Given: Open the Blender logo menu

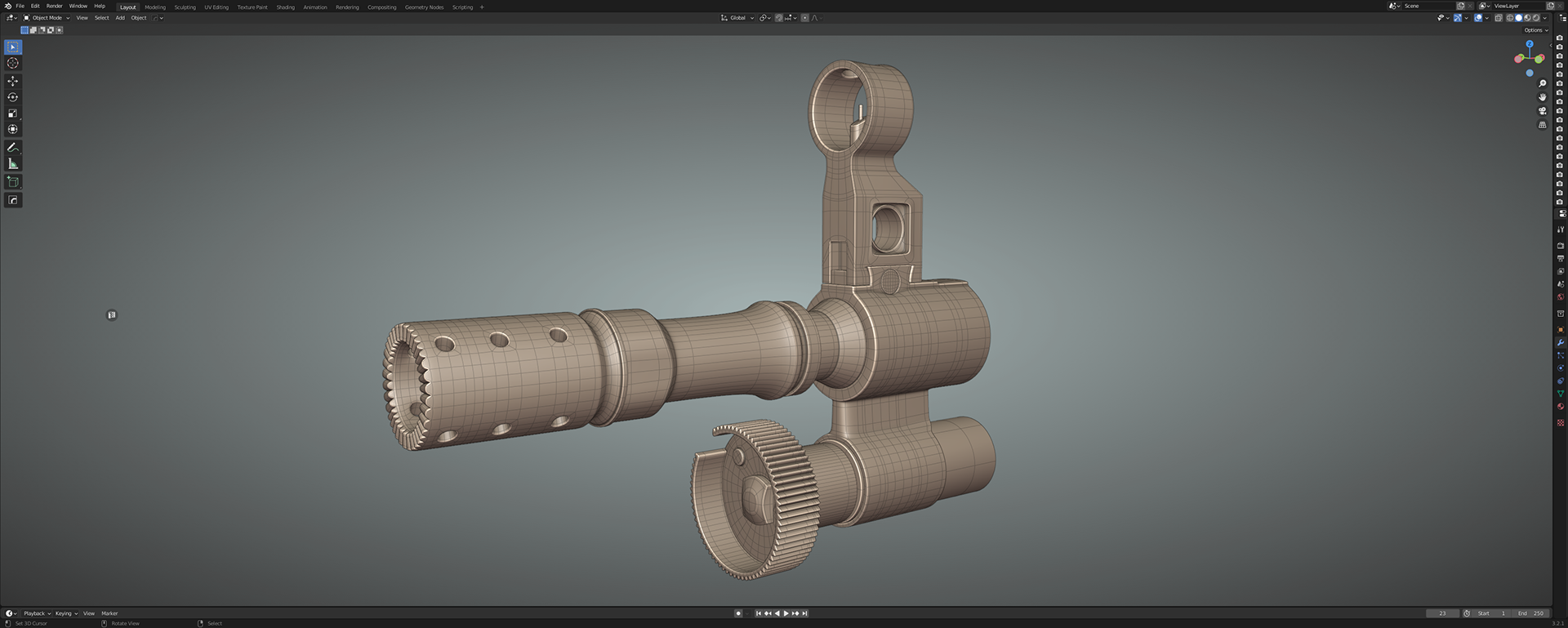Looking at the screenshot, I should (7, 6).
